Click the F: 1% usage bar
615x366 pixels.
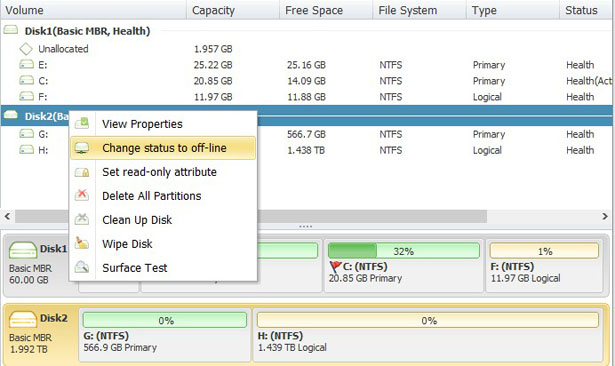[x=544, y=251]
